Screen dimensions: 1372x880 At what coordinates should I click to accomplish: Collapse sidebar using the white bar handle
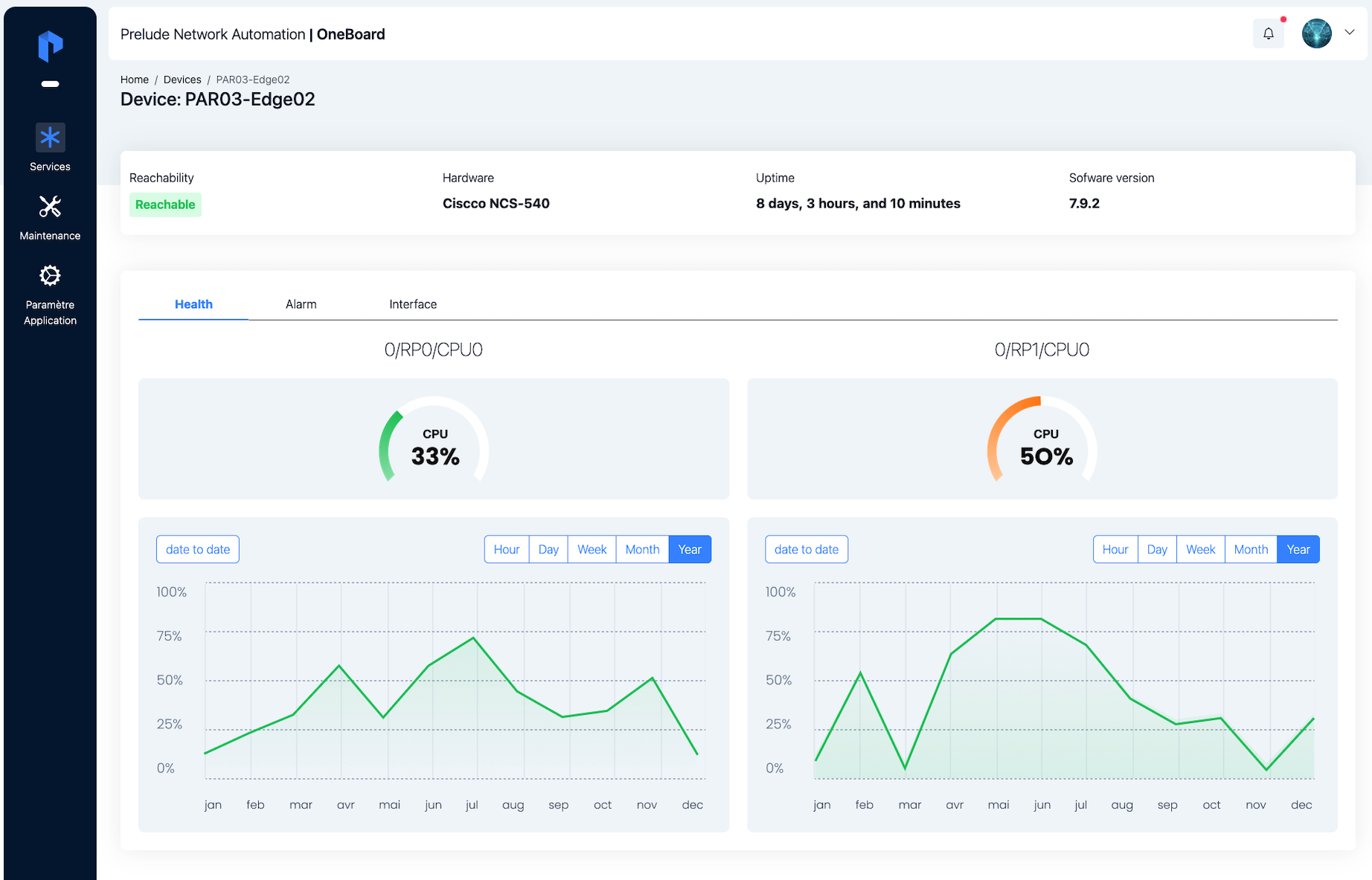50,84
